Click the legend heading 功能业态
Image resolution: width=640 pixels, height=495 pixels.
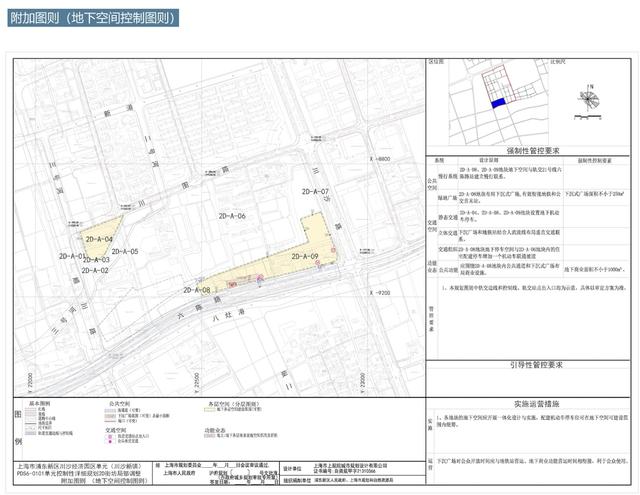click(x=215, y=430)
